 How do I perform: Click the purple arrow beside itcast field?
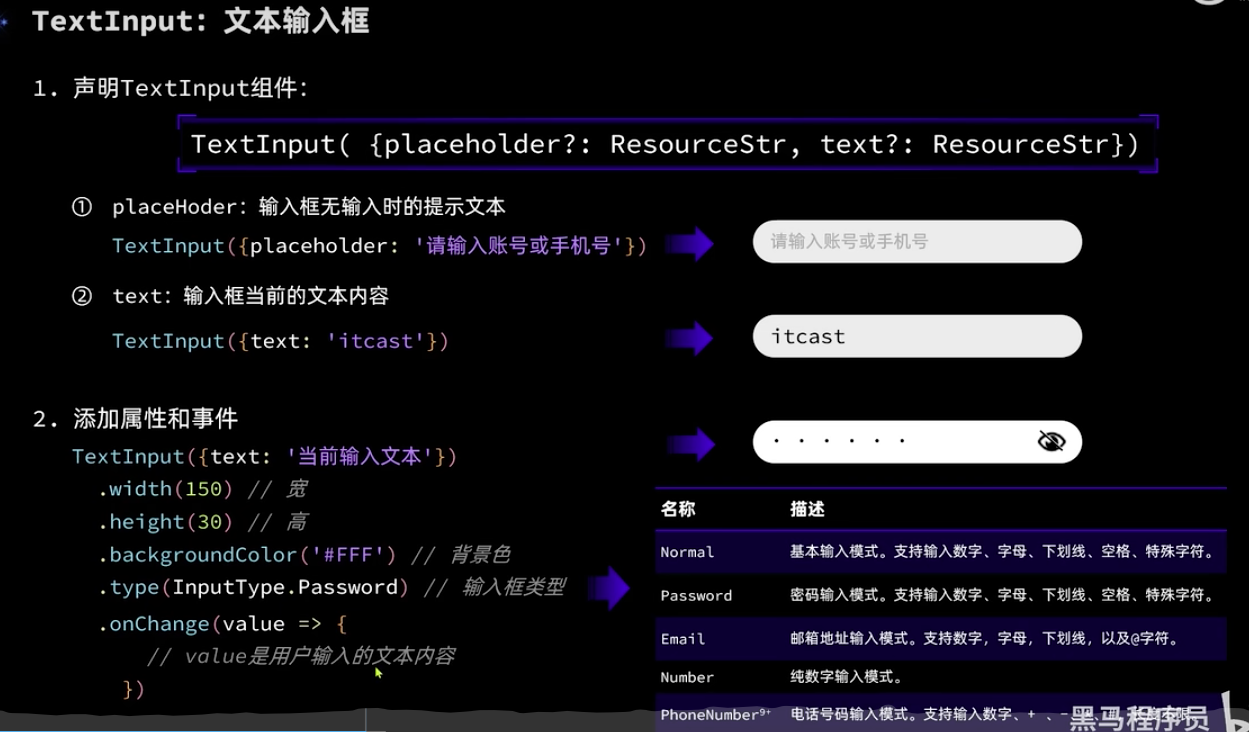[x=690, y=339]
